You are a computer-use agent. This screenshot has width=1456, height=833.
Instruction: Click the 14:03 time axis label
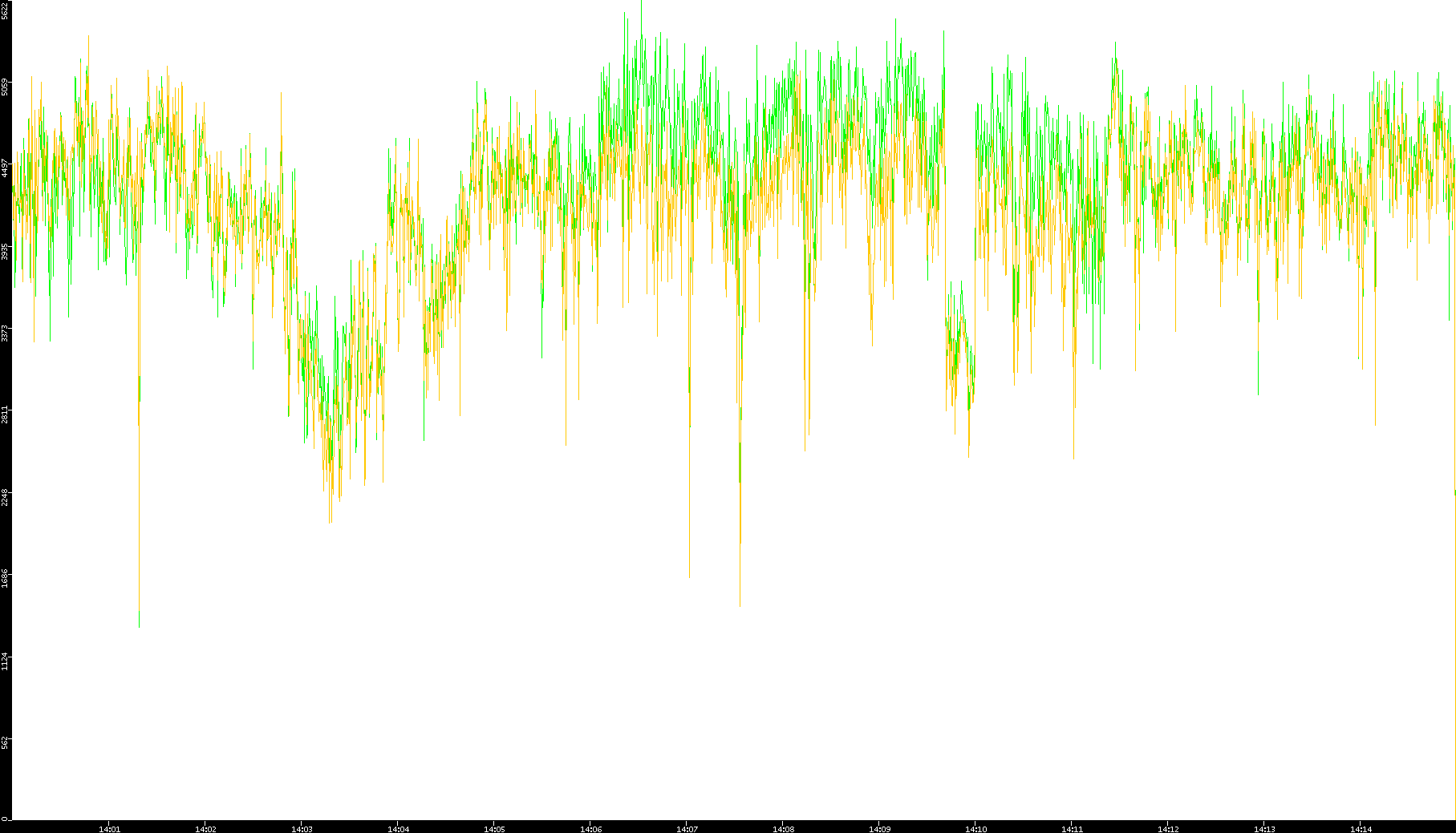302,829
